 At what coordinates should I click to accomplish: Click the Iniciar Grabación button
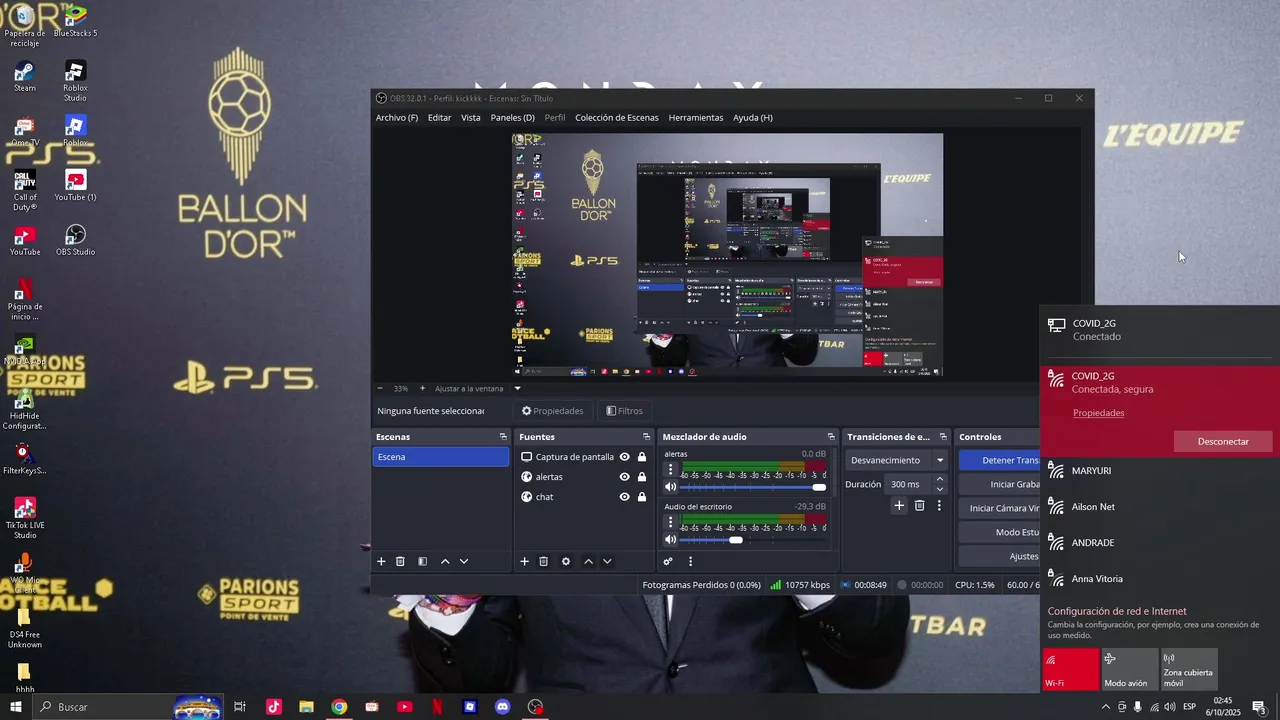point(998,484)
